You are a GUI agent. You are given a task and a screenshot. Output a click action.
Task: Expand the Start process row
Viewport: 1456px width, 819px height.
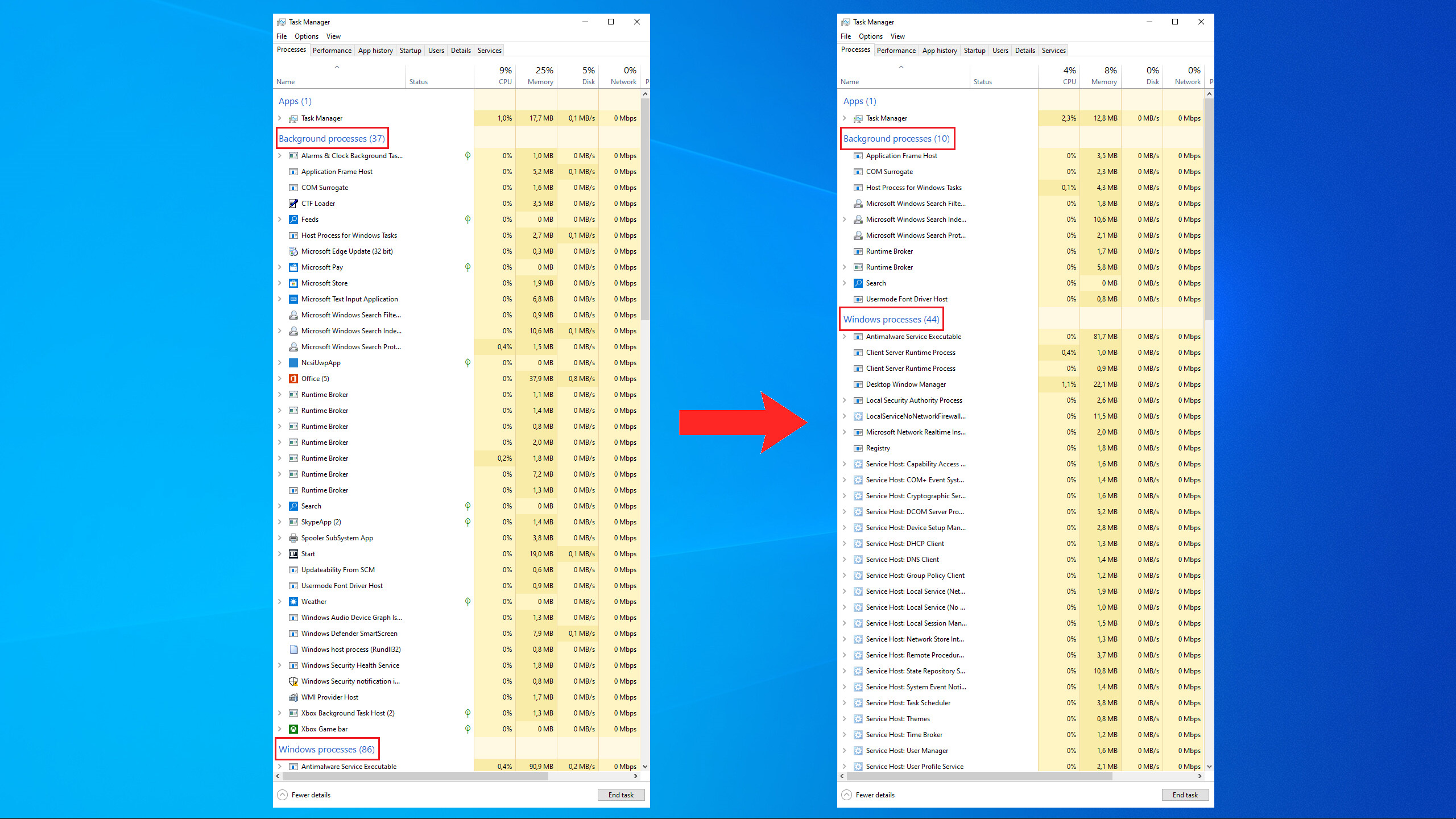[x=280, y=554]
